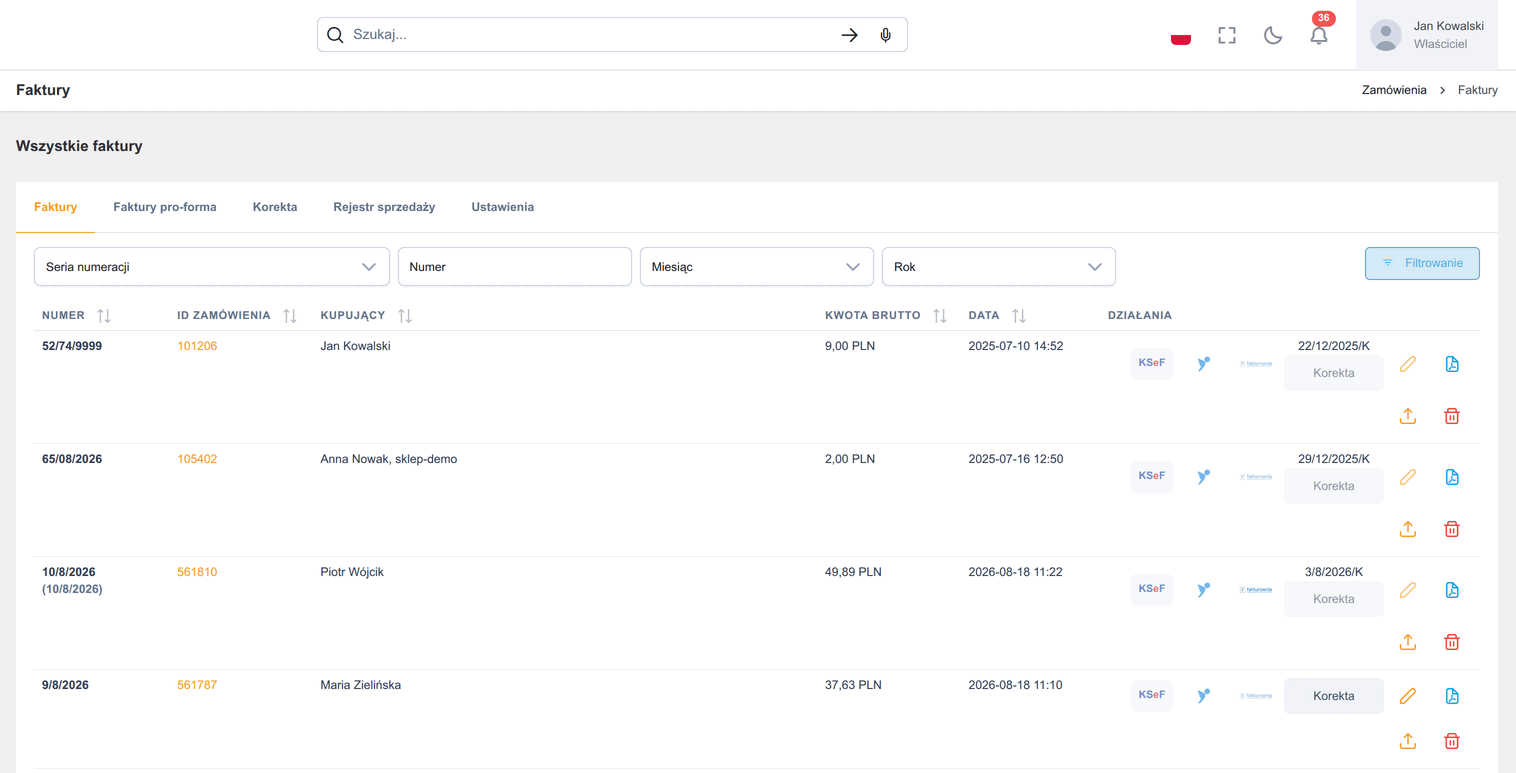Open the Rok dropdown
The height and width of the screenshot is (773, 1516).
tap(999, 267)
